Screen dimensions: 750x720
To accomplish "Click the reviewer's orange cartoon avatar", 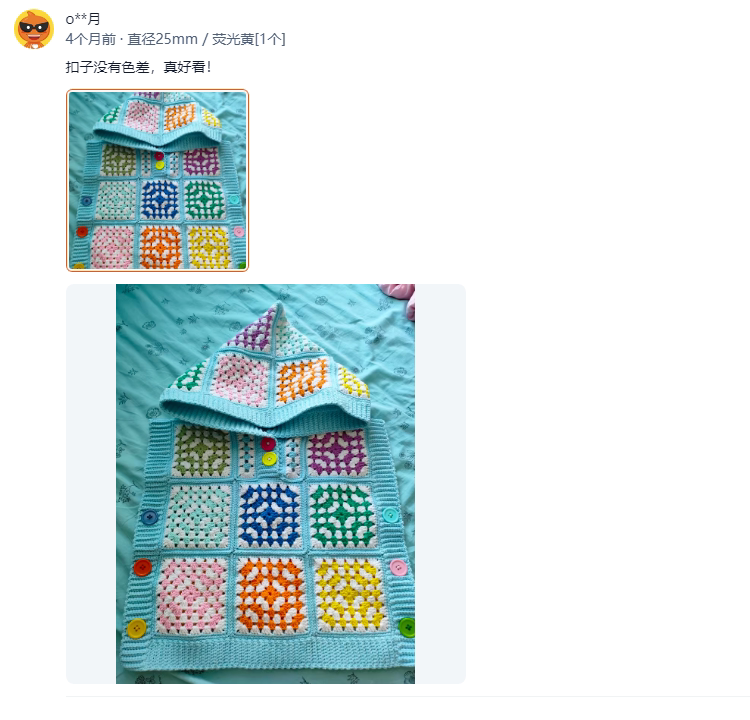I will pyautogui.click(x=34, y=29).
